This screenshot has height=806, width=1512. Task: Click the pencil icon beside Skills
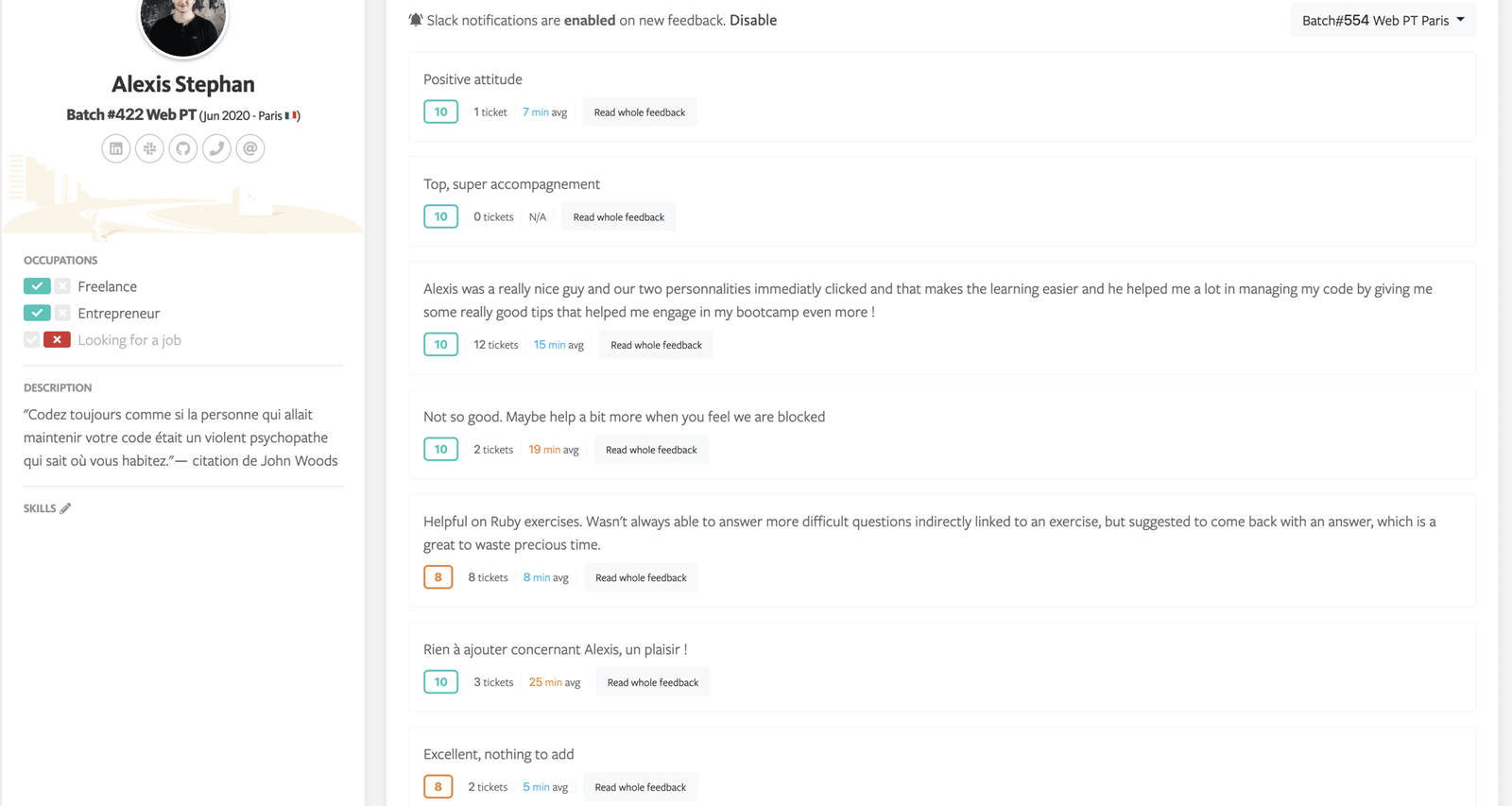point(65,508)
